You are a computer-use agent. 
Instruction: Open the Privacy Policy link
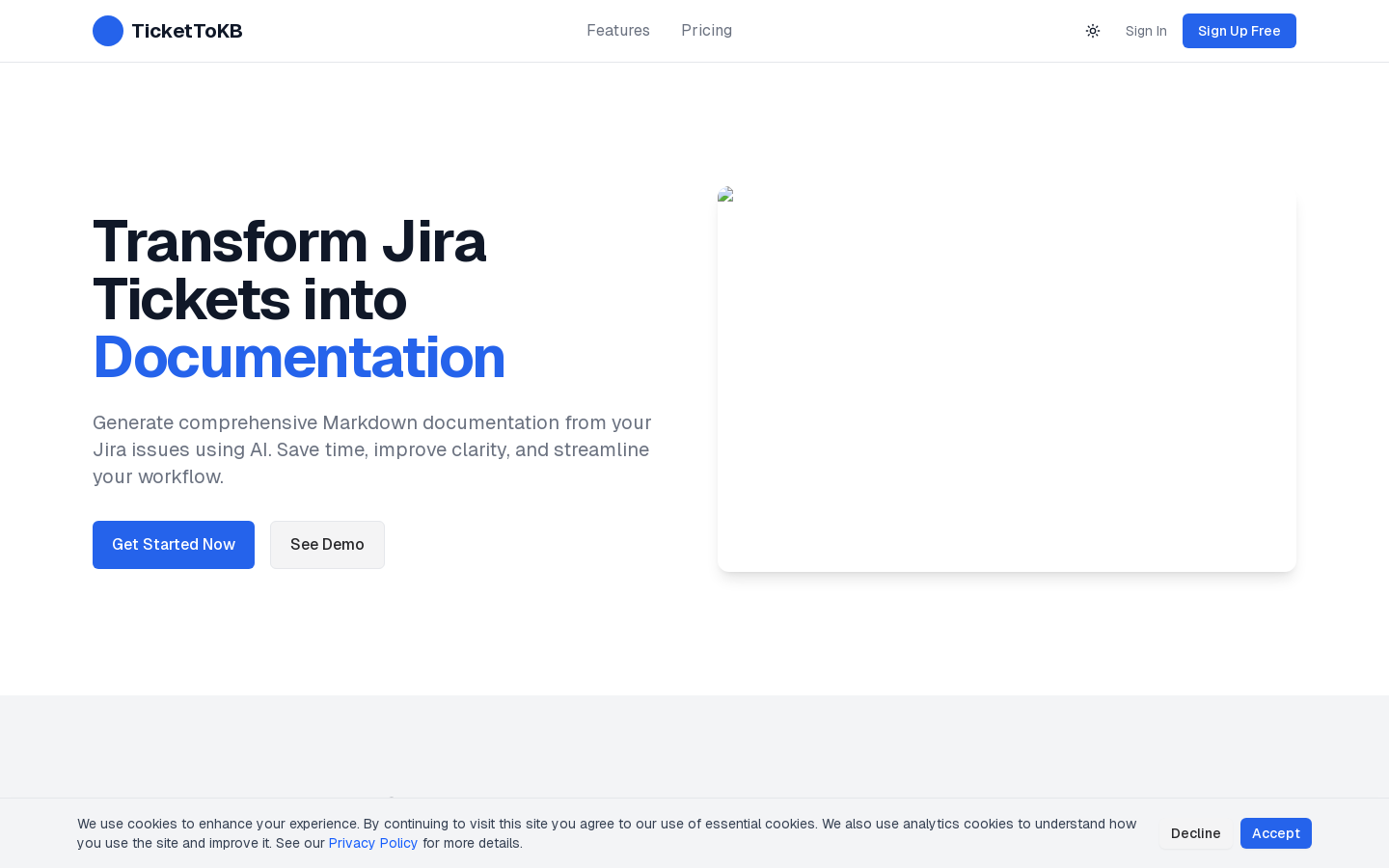click(373, 843)
